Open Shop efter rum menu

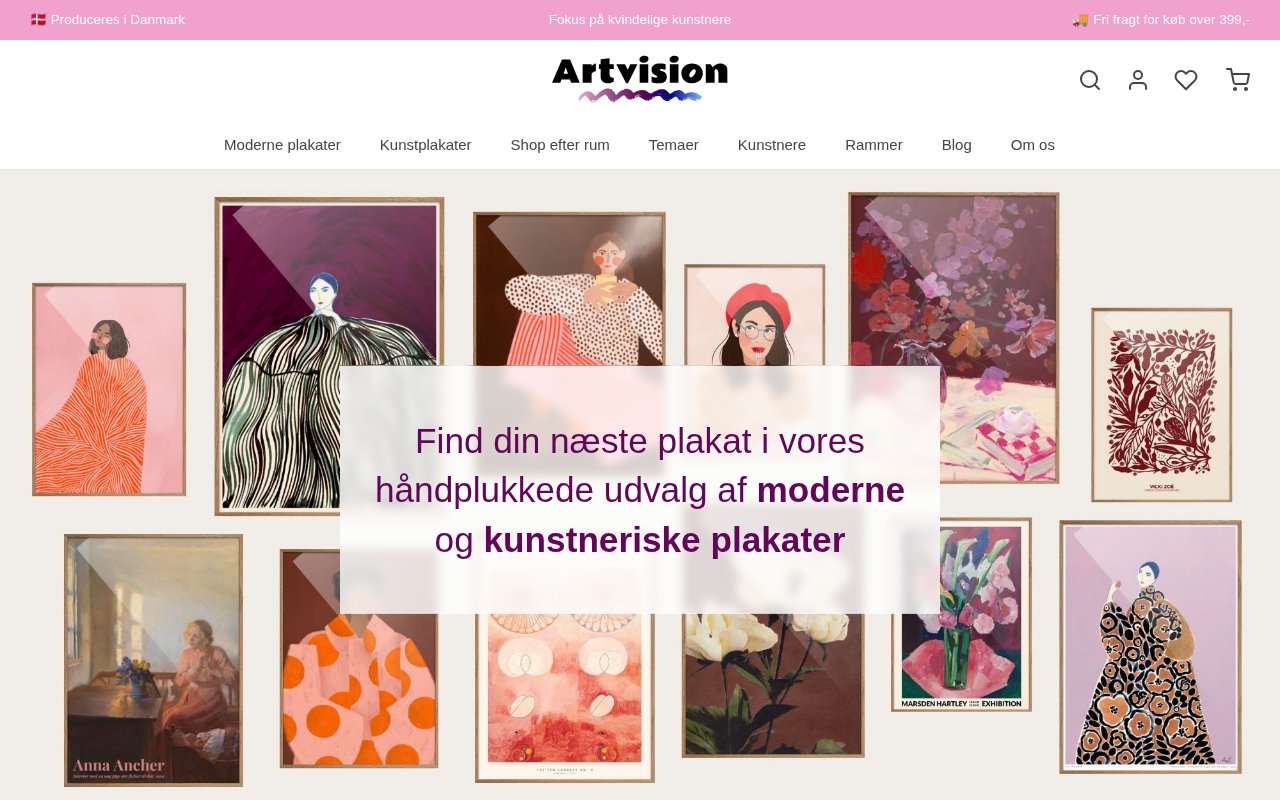pyautogui.click(x=560, y=145)
